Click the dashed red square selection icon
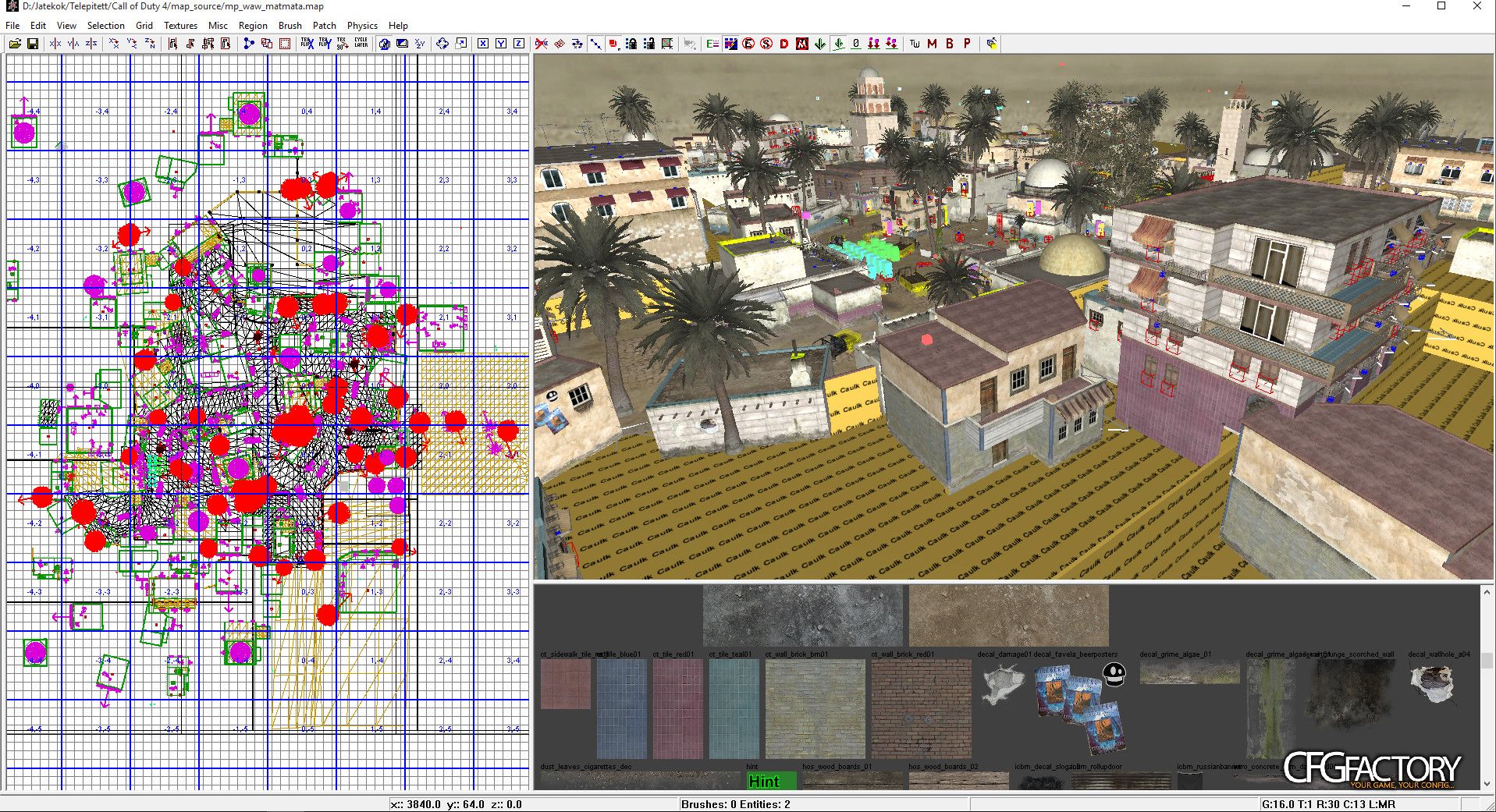Image resolution: width=1496 pixels, height=812 pixels. pyautogui.click(x=285, y=44)
